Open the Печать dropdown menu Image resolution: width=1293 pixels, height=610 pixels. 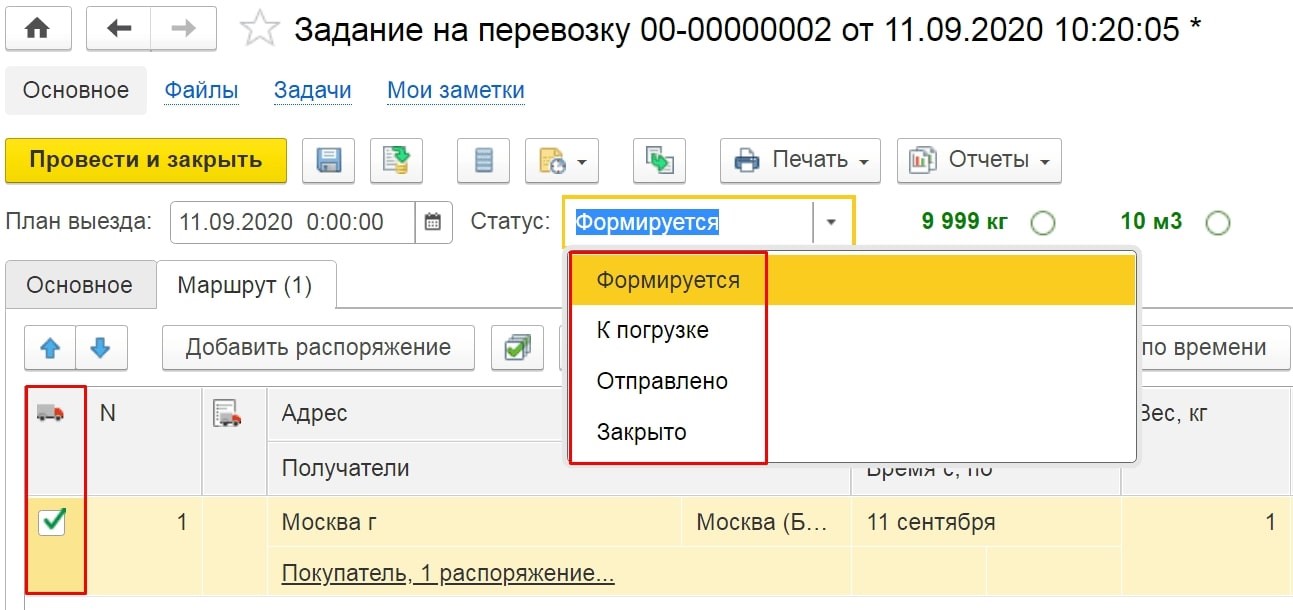[800, 160]
